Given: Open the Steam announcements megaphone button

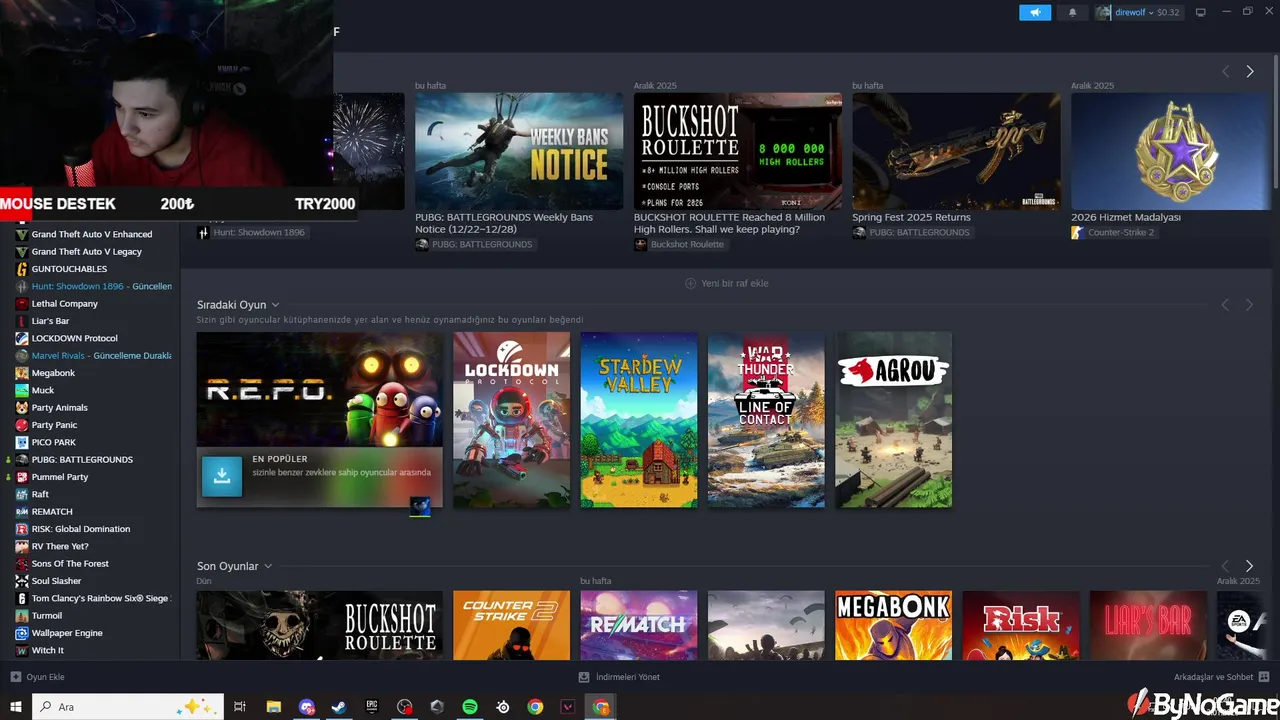Looking at the screenshot, I should 1035,12.
